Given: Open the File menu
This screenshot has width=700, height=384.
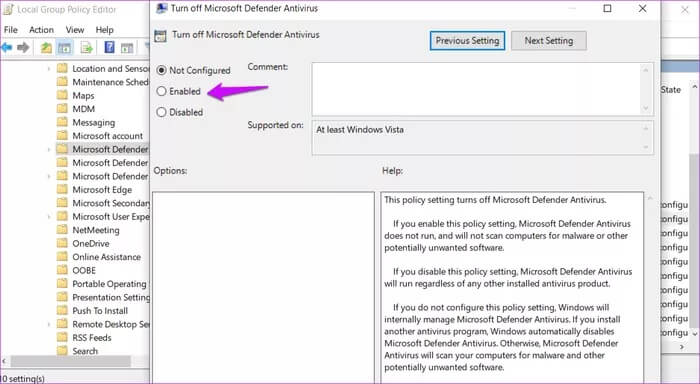Looking at the screenshot, I should click(11, 29).
